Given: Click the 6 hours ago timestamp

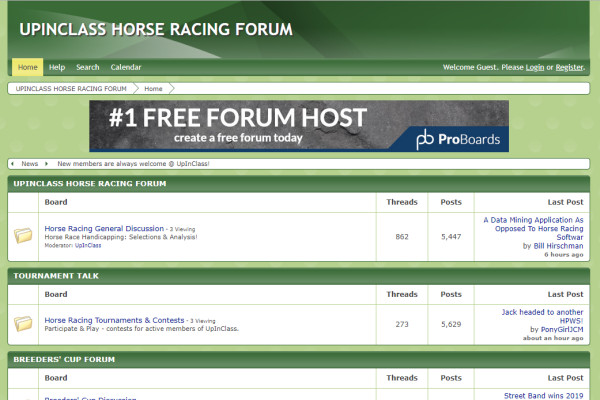Looking at the screenshot, I should coord(564,255).
